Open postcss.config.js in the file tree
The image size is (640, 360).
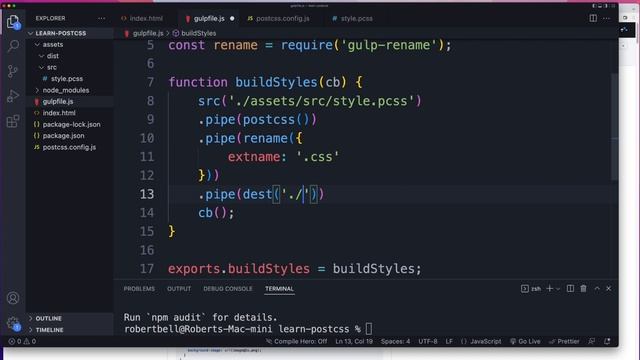[69, 147]
